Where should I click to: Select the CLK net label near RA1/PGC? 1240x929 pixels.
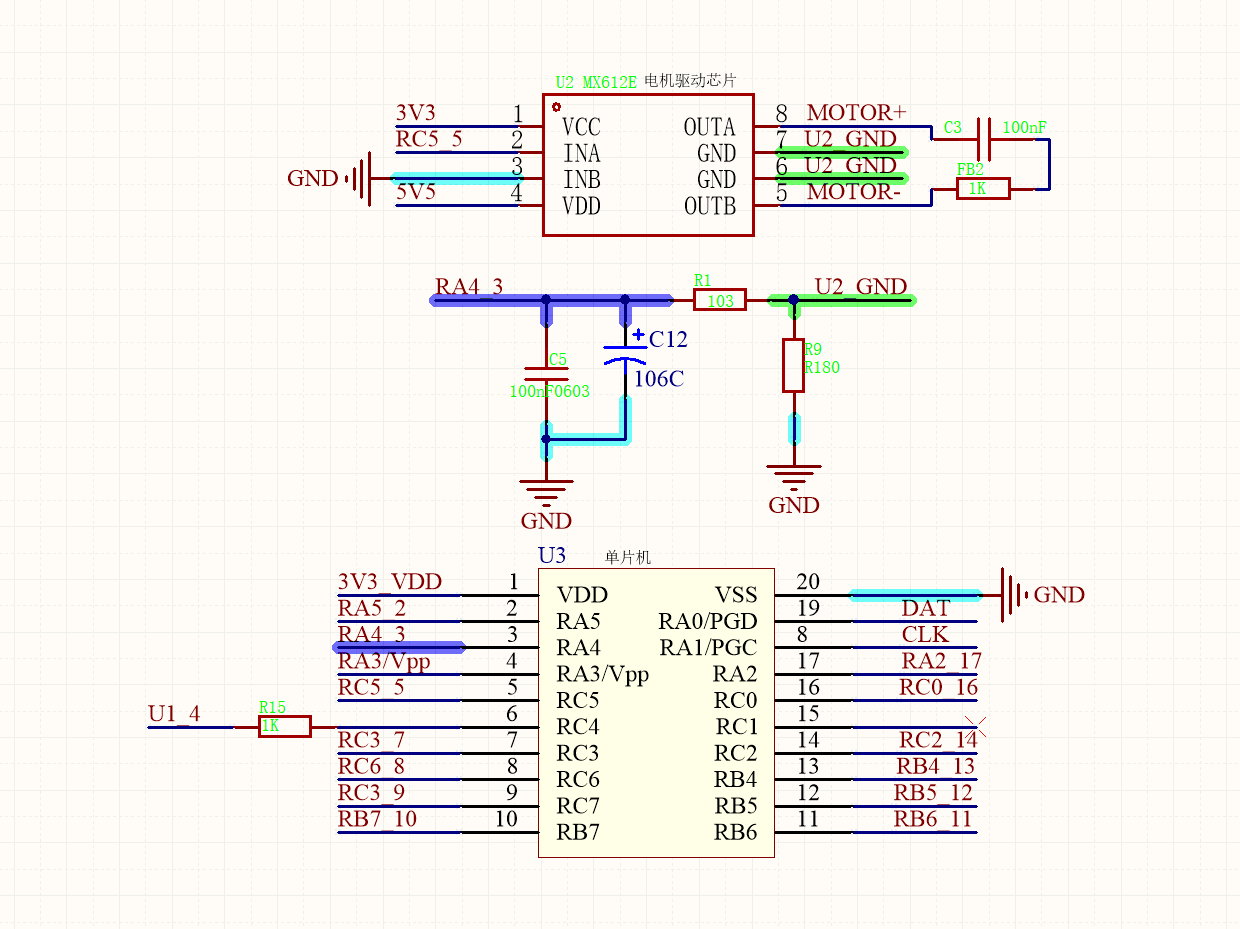pyautogui.click(x=925, y=635)
